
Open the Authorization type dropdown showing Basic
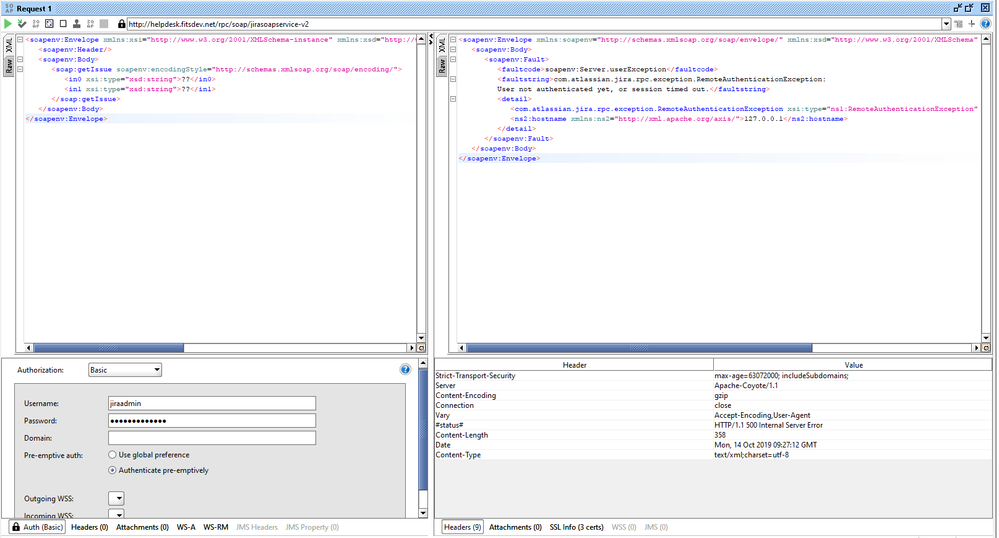click(125, 370)
